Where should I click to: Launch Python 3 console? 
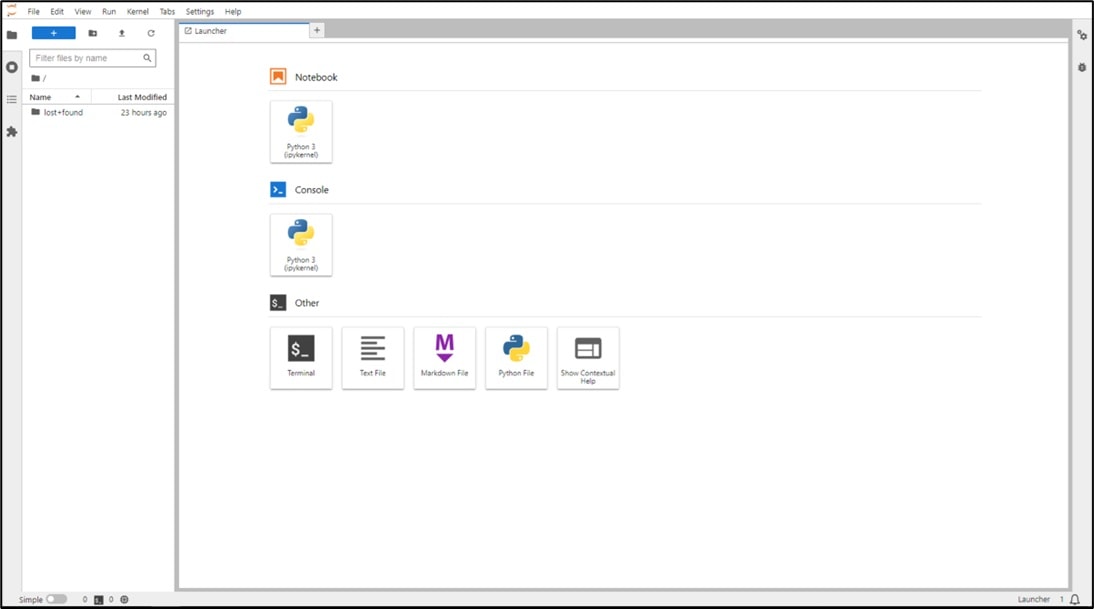coord(301,245)
